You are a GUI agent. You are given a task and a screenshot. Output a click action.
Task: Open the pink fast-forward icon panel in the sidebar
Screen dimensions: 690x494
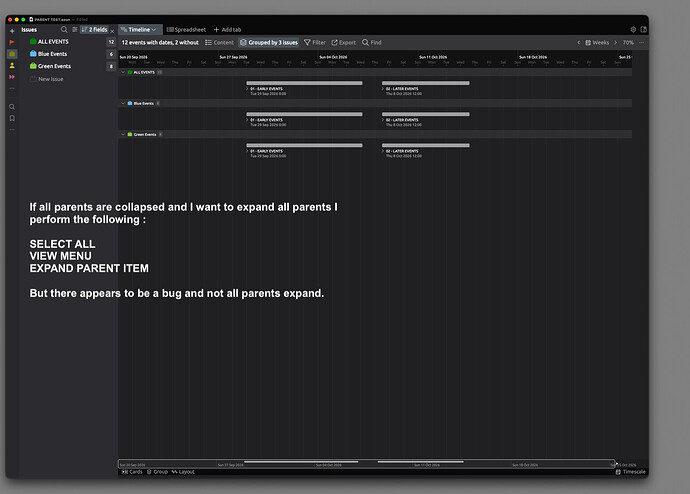pos(12,77)
